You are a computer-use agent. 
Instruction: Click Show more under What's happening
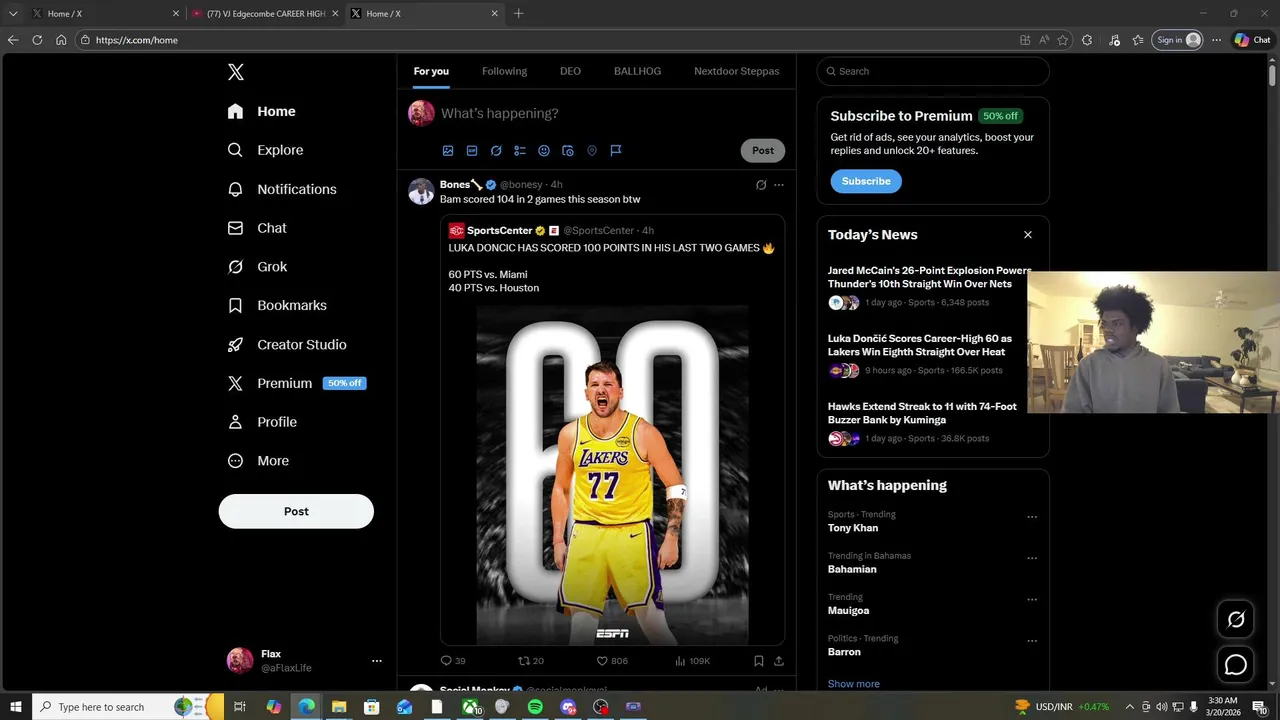click(854, 684)
